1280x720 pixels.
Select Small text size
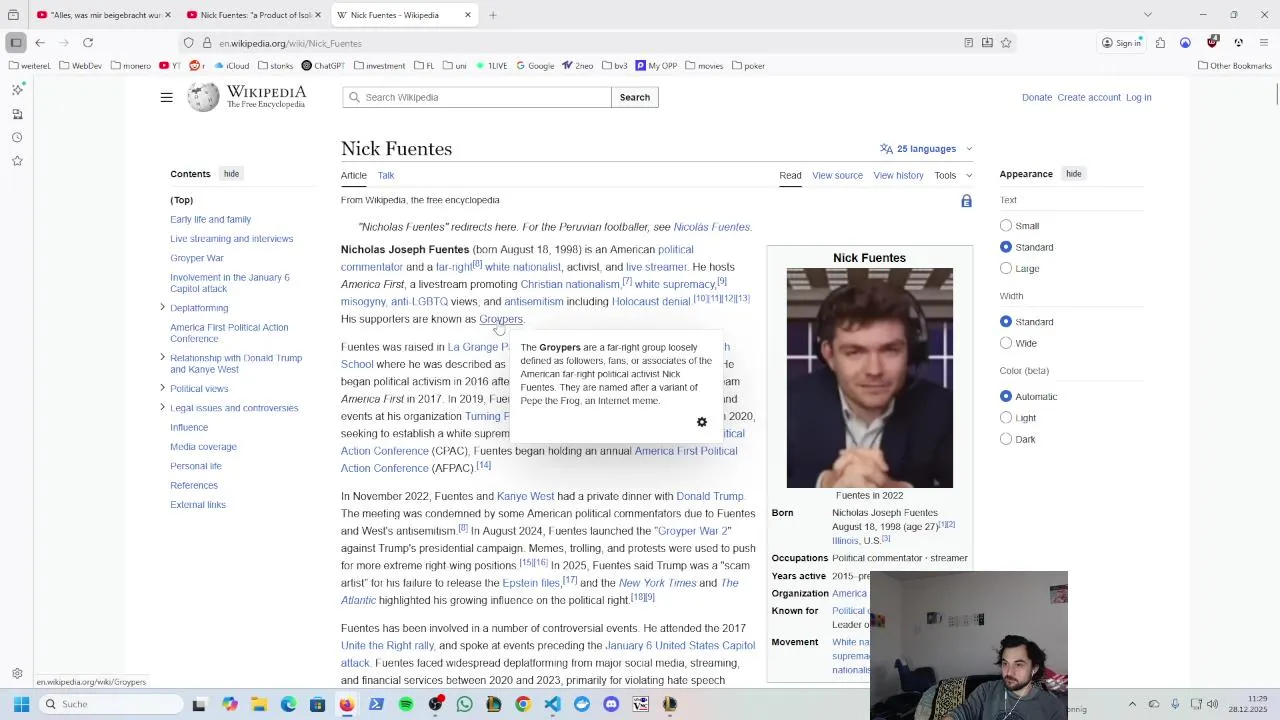coord(1006,226)
